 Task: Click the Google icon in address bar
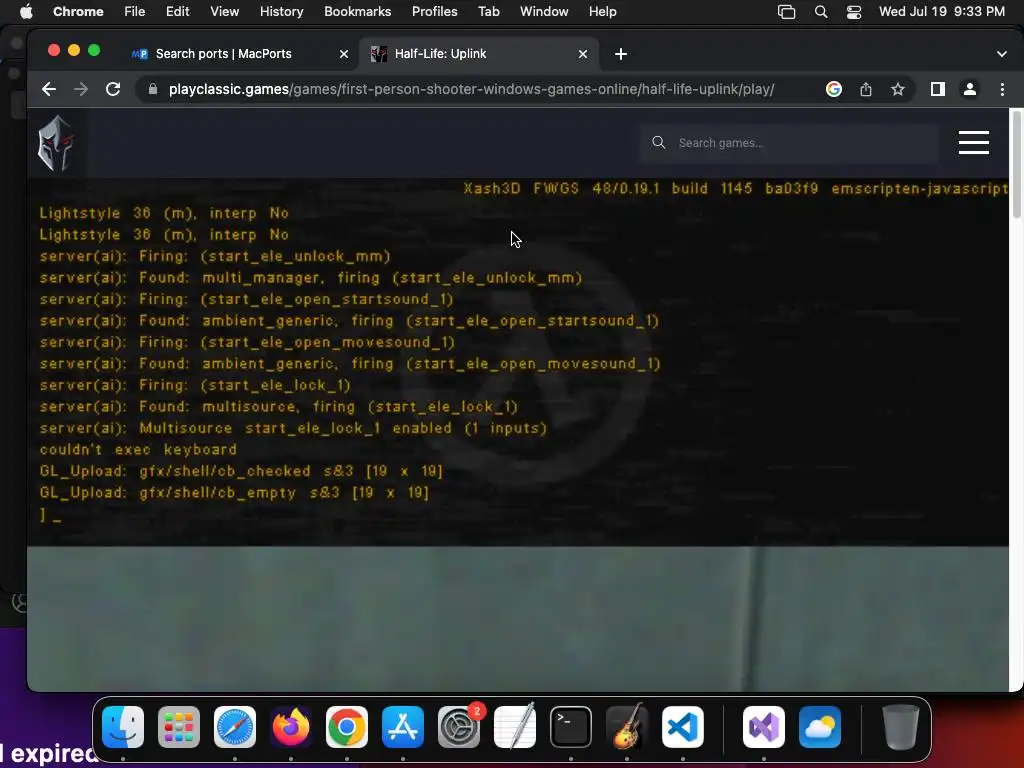pos(833,89)
